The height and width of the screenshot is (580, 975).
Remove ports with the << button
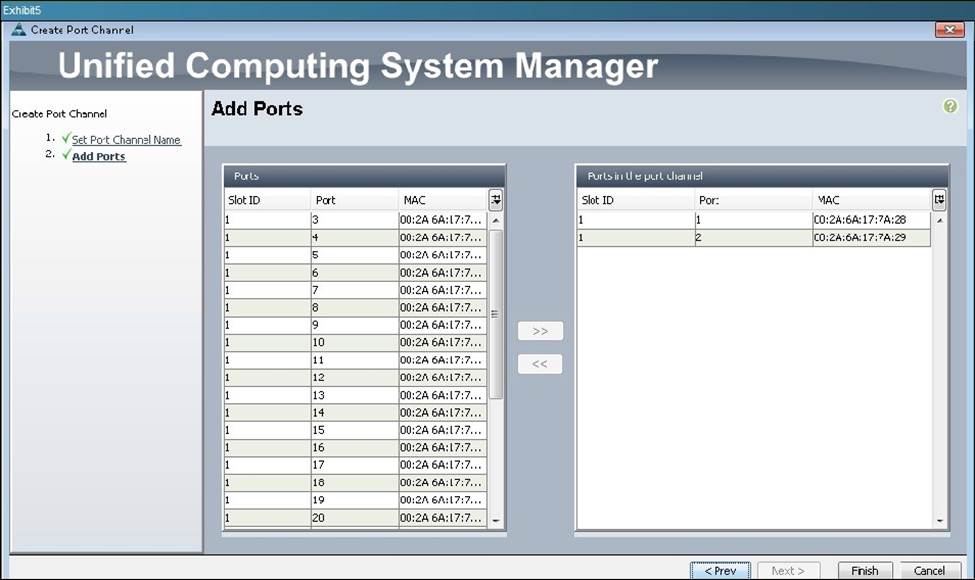pos(540,364)
